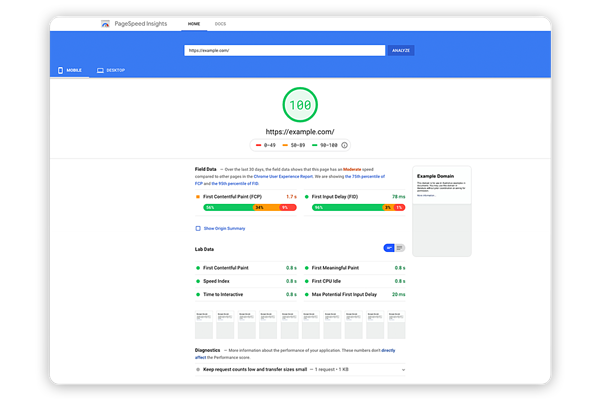Check the Show Origin Summary checkbox
This screenshot has width=600, height=409.
tap(198, 228)
